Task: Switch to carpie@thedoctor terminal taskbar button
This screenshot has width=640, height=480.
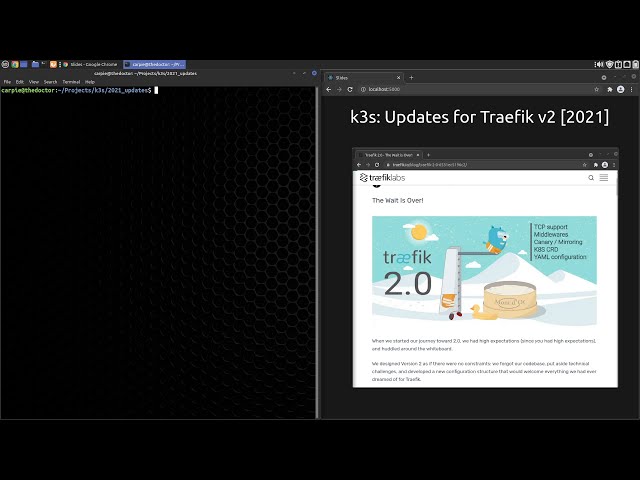Action: pyautogui.click(x=154, y=64)
